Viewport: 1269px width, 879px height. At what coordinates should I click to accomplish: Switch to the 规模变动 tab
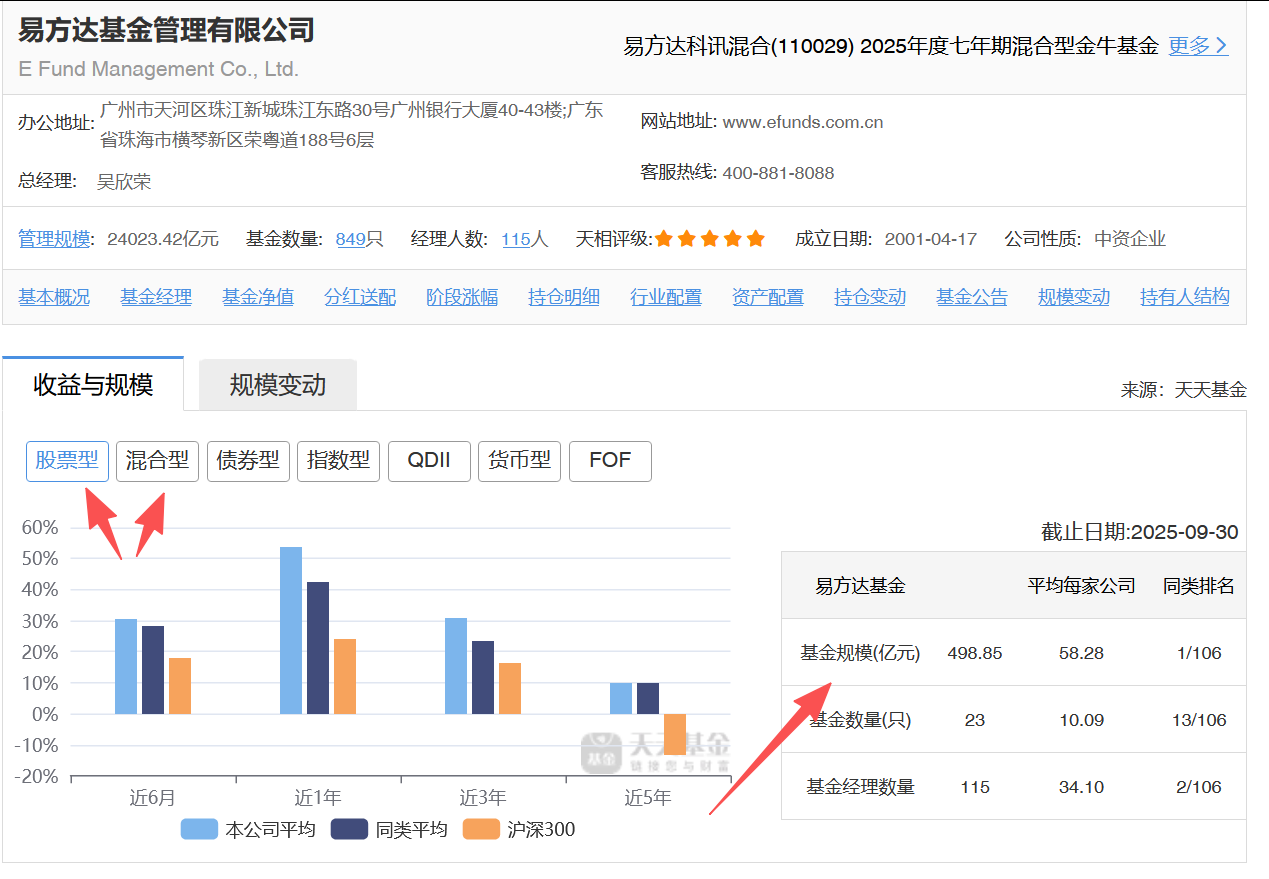(278, 385)
